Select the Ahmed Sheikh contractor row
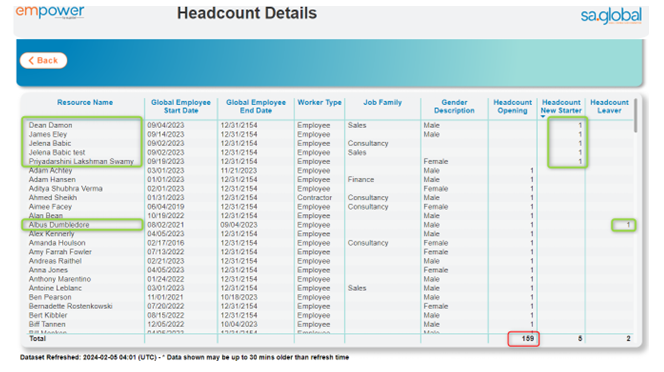This screenshot has width=664, height=372. (327, 198)
